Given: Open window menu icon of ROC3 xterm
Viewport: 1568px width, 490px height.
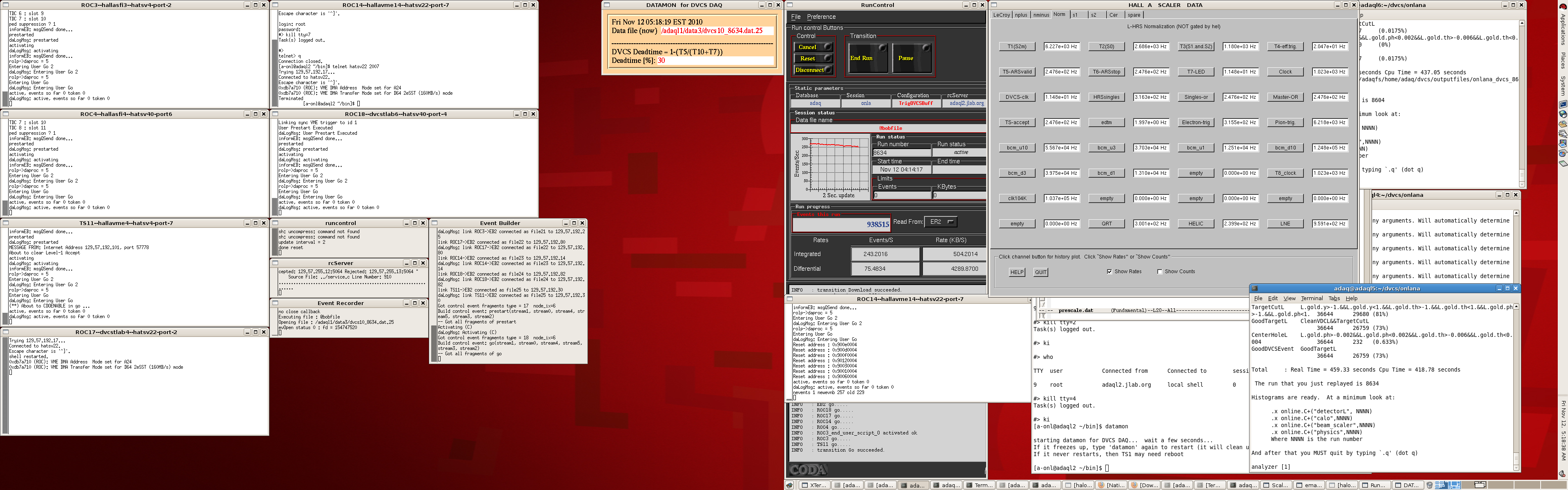Looking at the screenshot, I should coord(5,5).
